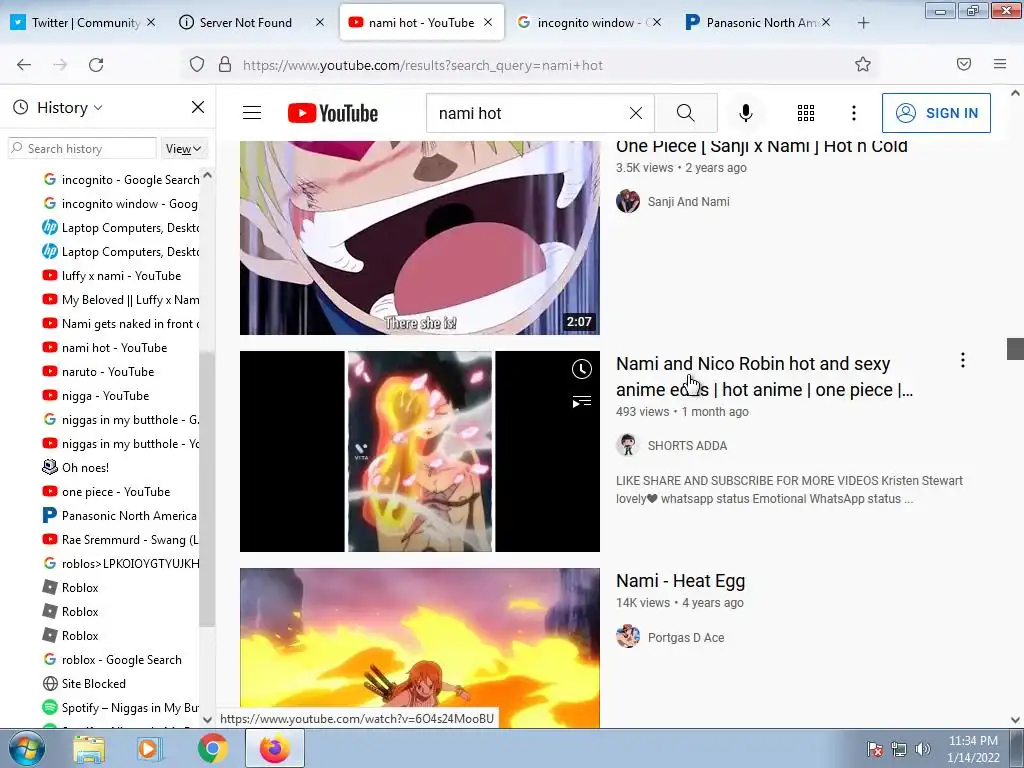Open Sanji And Nami channel avatar
1024x768 pixels.
628,201
